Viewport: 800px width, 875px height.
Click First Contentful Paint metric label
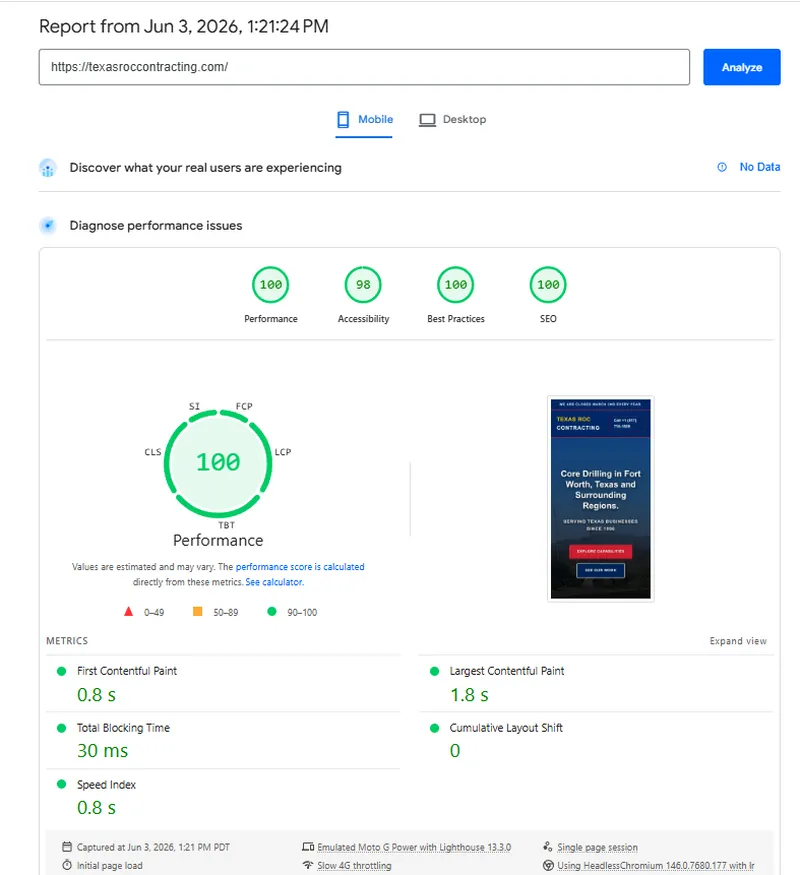click(x=127, y=671)
